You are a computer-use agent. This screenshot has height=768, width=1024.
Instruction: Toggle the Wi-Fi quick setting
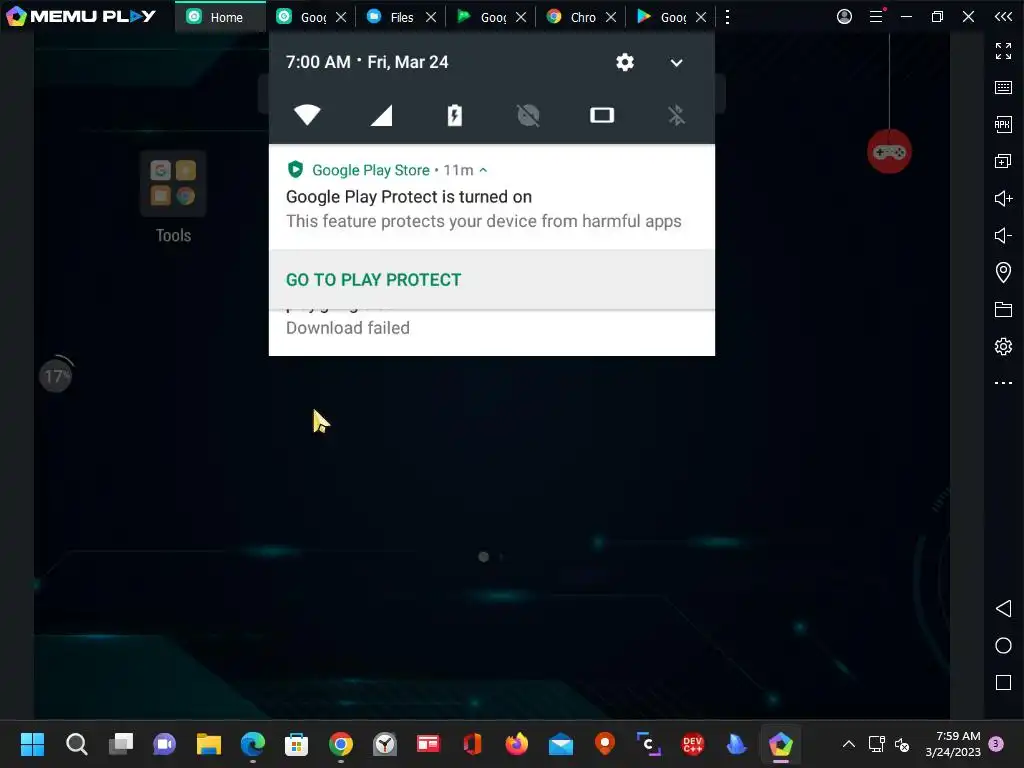tap(307, 115)
